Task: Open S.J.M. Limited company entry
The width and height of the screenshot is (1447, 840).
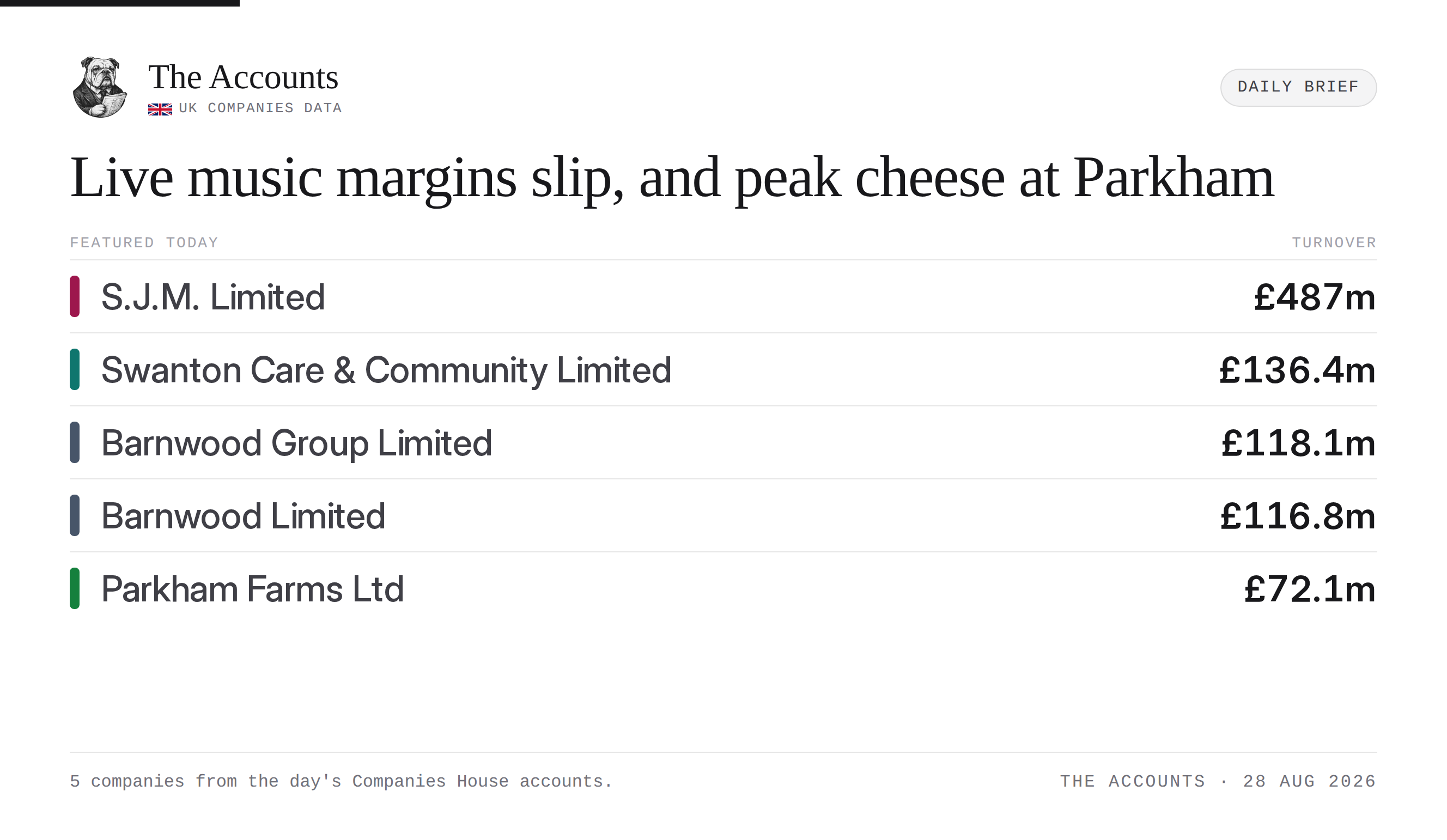Action: [x=723, y=297]
